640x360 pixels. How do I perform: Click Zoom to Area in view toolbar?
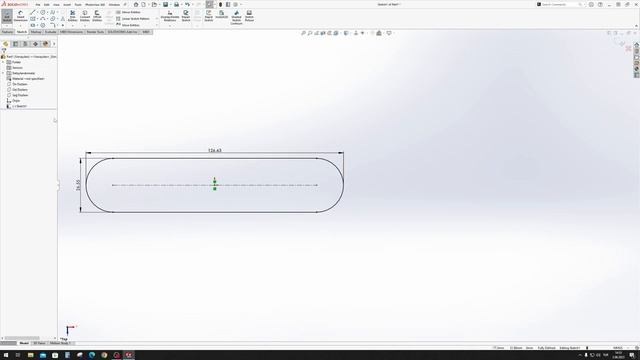point(310,33)
